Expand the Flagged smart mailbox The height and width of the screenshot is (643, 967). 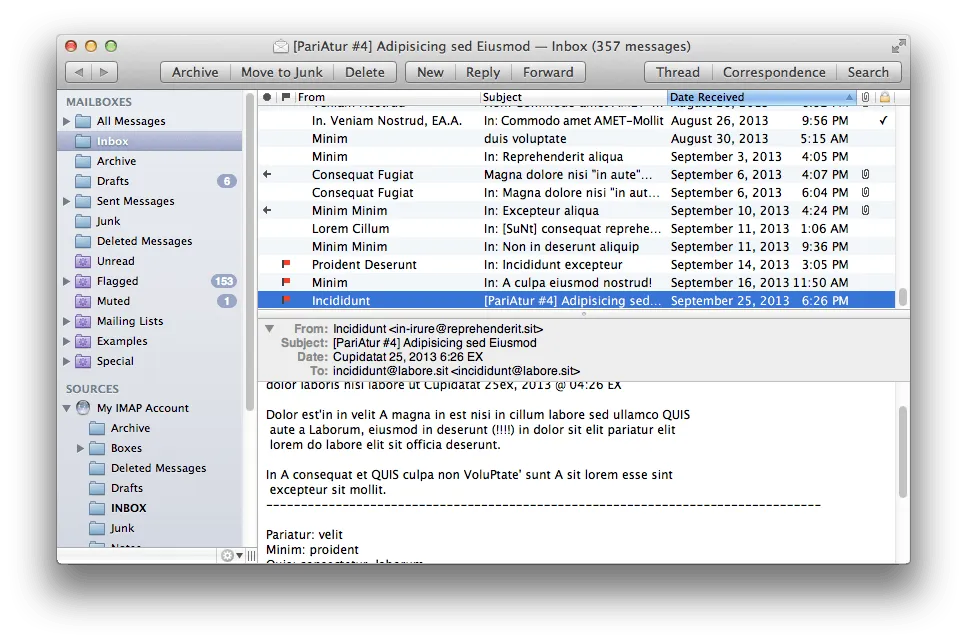(x=68, y=281)
